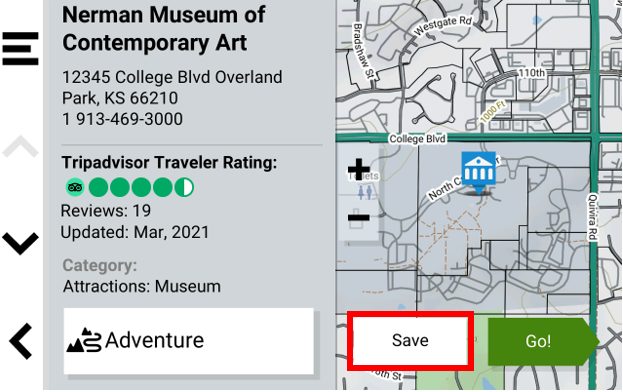Click the Quivira Rd label on map
Screen dimensions: 623x392
point(592,217)
